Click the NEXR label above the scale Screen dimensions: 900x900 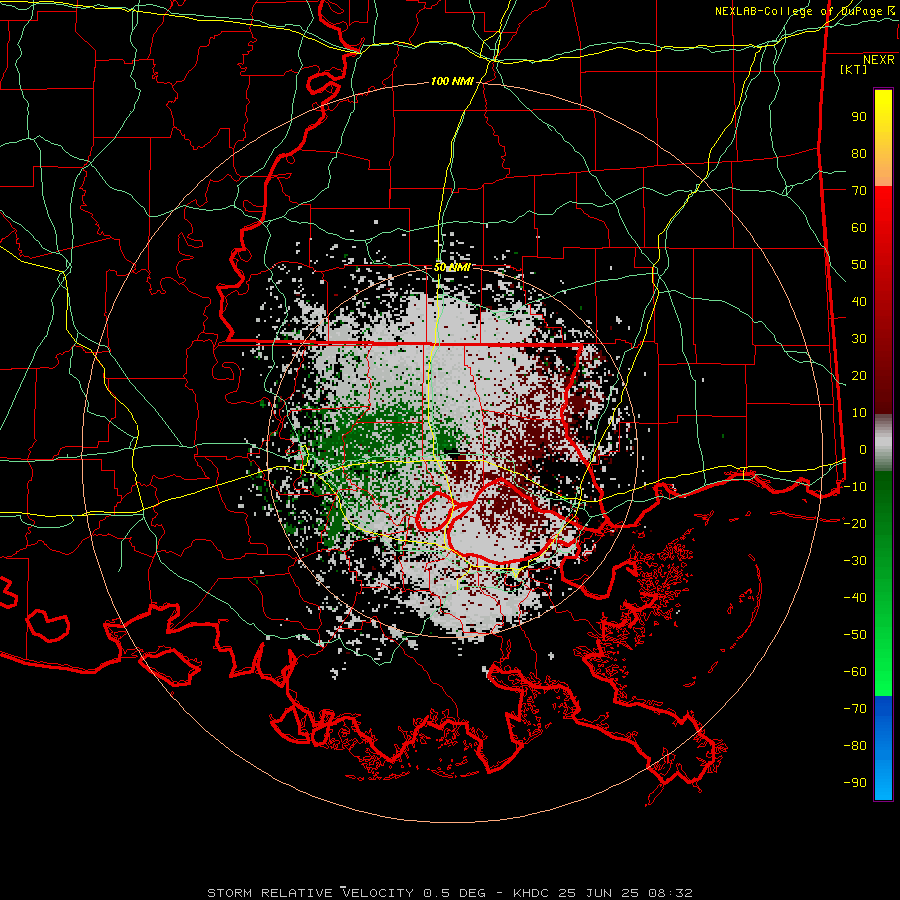(878, 60)
